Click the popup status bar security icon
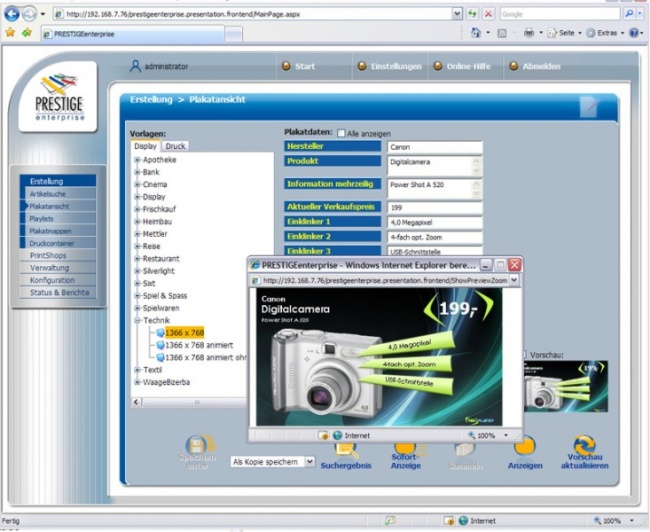650x532 pixels. click(323, 435)
